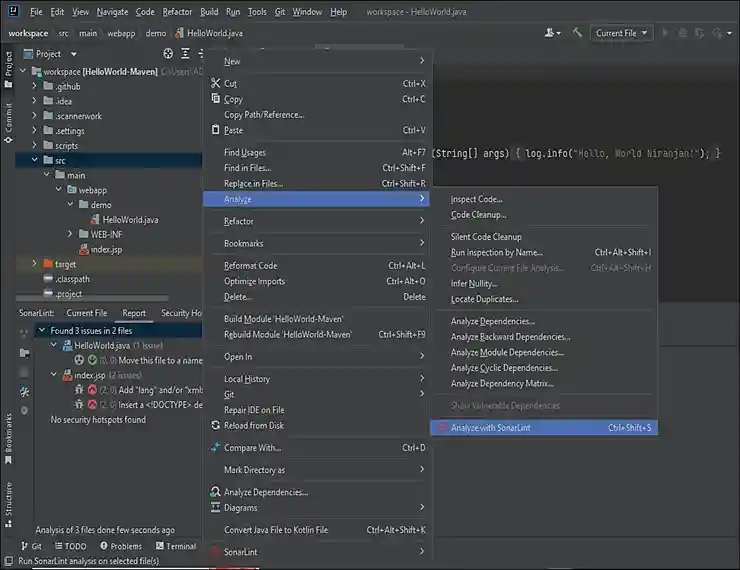
Task: Click the Select Opened File target icon
Action: [168, 54]
